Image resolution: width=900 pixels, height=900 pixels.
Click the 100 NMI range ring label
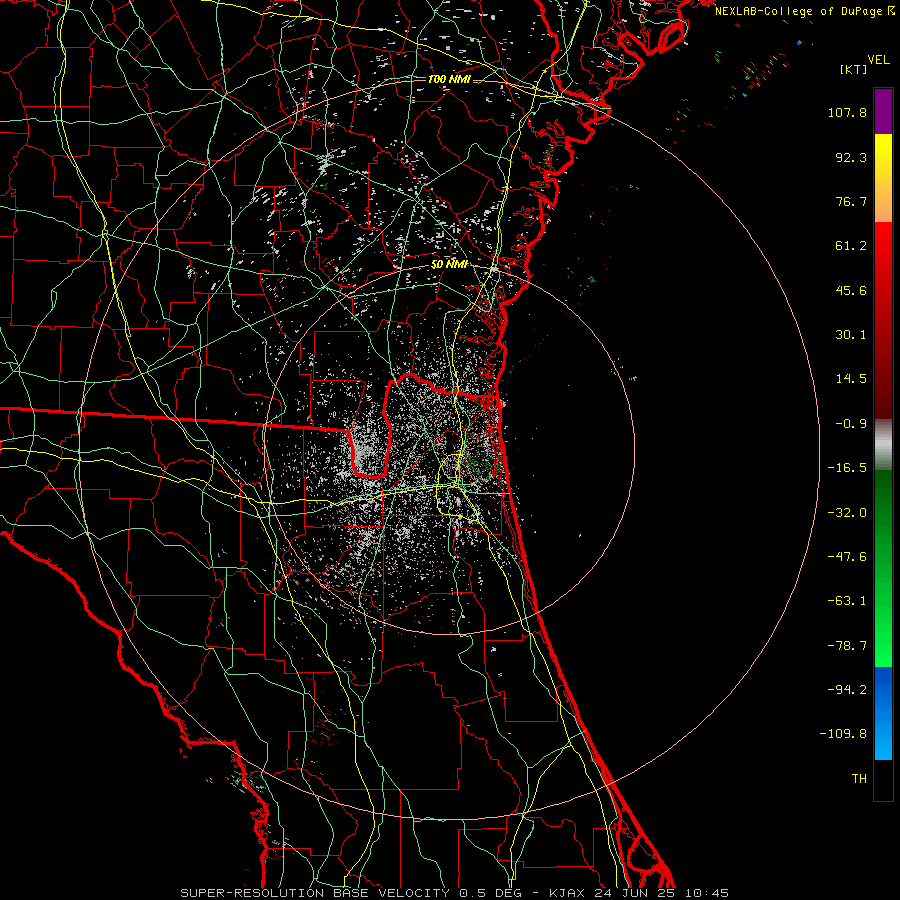click(449, 79)
